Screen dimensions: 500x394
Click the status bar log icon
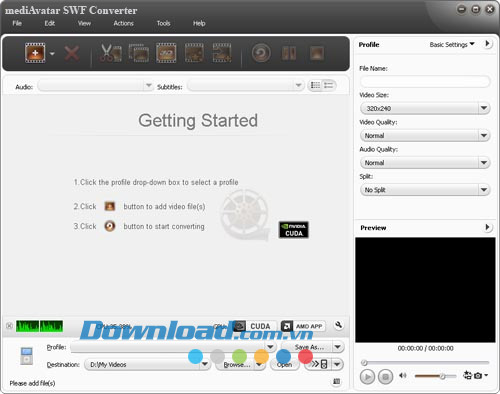pyautogui.click(x=337, y=381)
